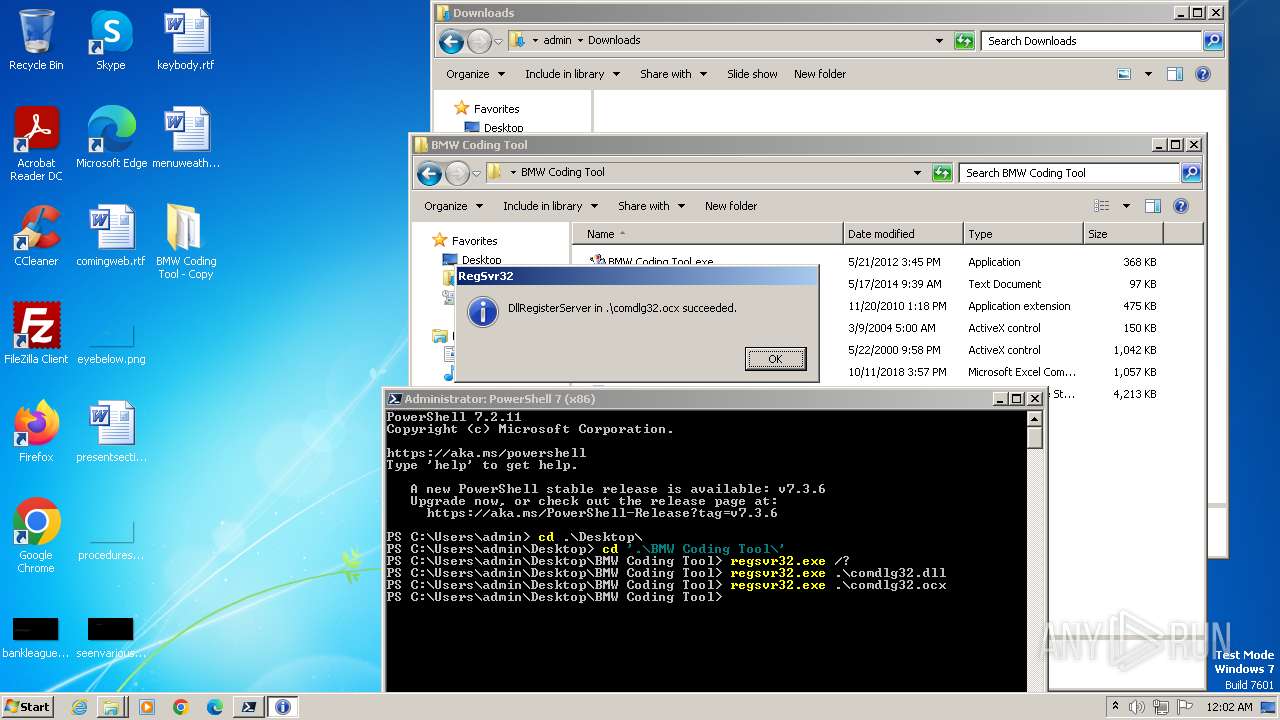Launch Microsoft Edge desktop shortcut

point(111,138)
